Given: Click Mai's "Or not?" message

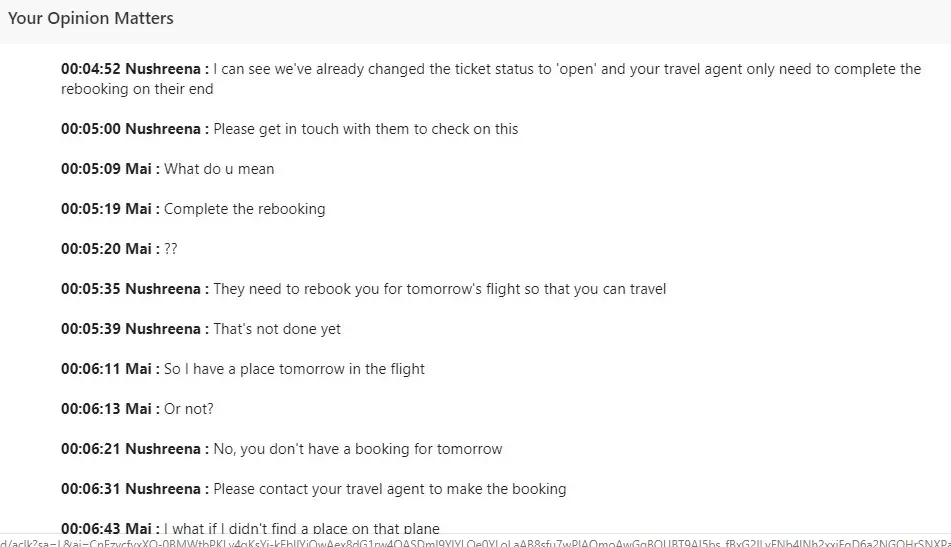Looking at the screenshot, I should click(189, 409).
